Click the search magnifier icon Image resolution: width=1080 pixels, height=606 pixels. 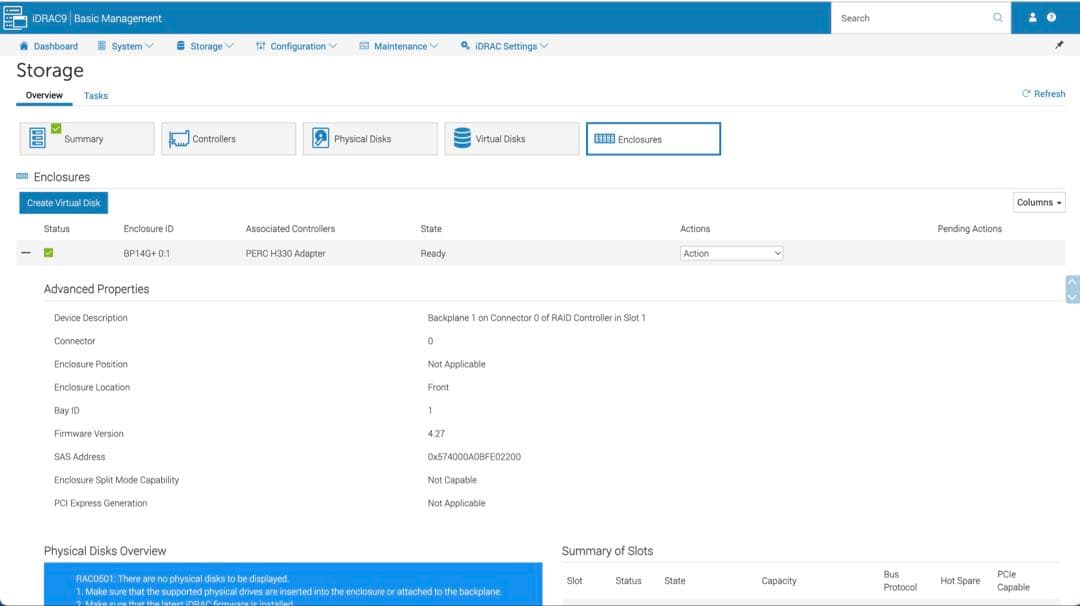pyautogui.click(x=997, y=18)
